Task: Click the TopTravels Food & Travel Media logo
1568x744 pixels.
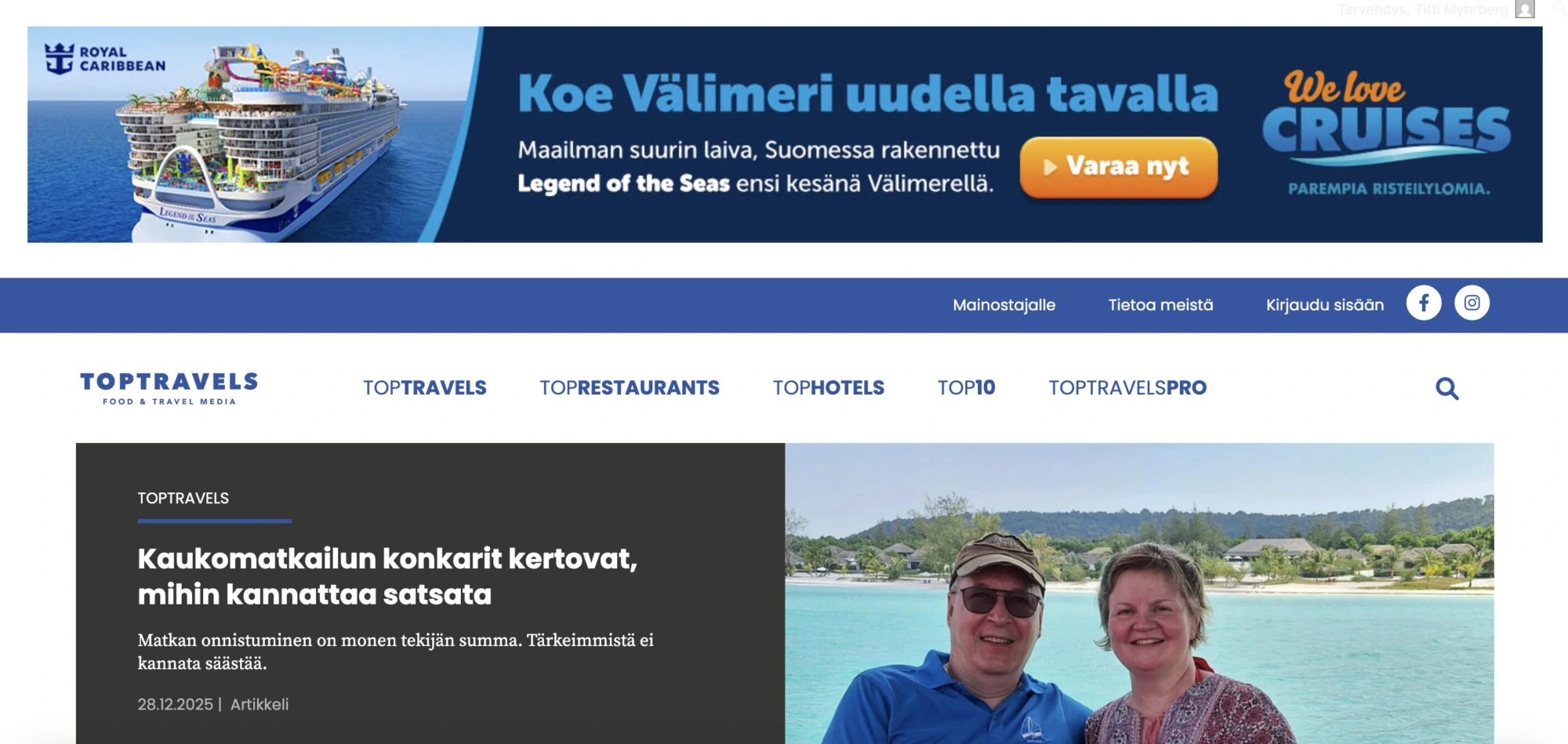Action: [169, 388]
